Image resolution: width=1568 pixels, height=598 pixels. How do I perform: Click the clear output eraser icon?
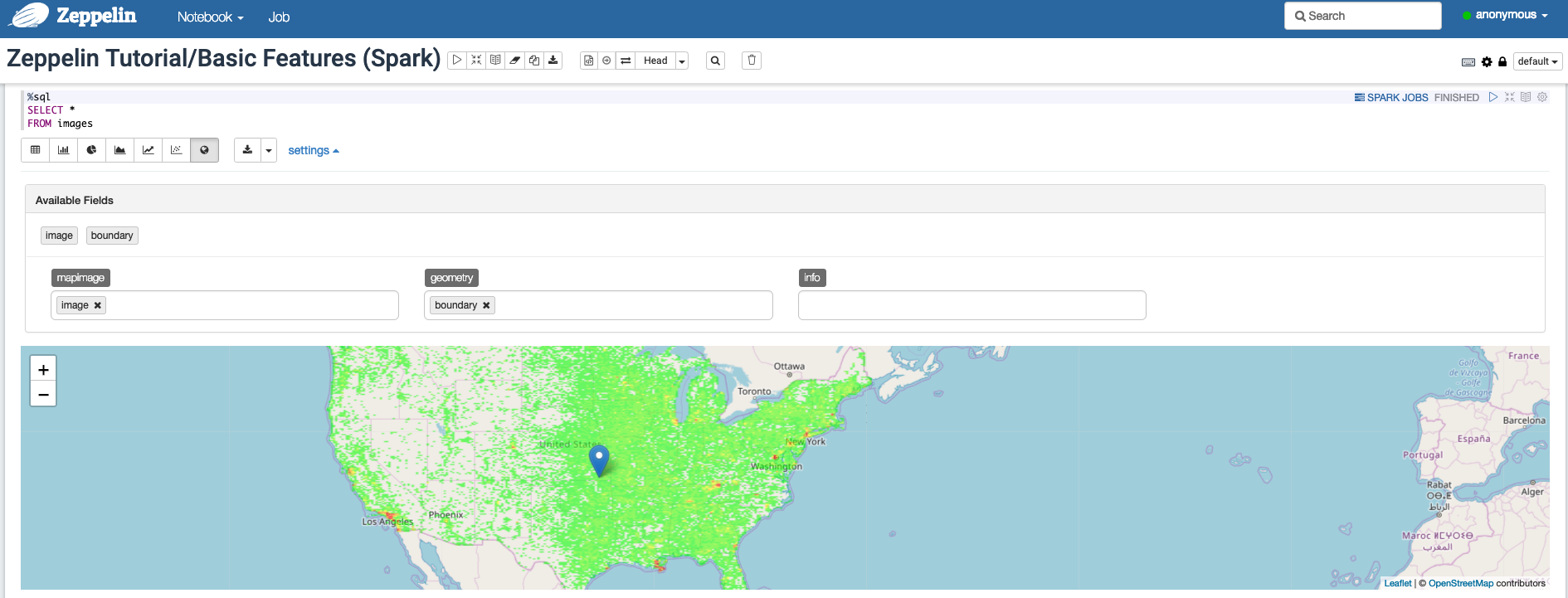(514, 61)
